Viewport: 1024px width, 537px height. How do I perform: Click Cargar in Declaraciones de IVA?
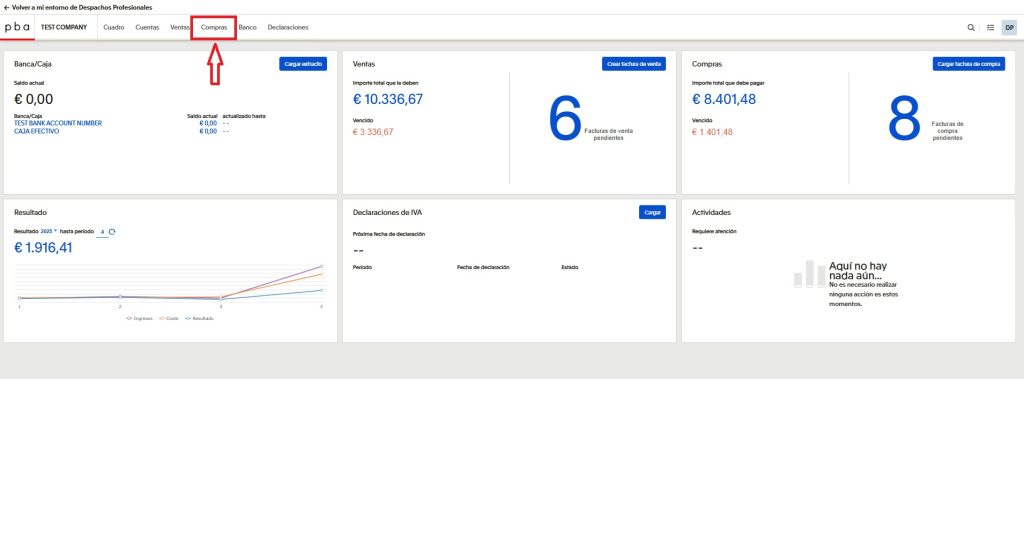pos(652,212)
